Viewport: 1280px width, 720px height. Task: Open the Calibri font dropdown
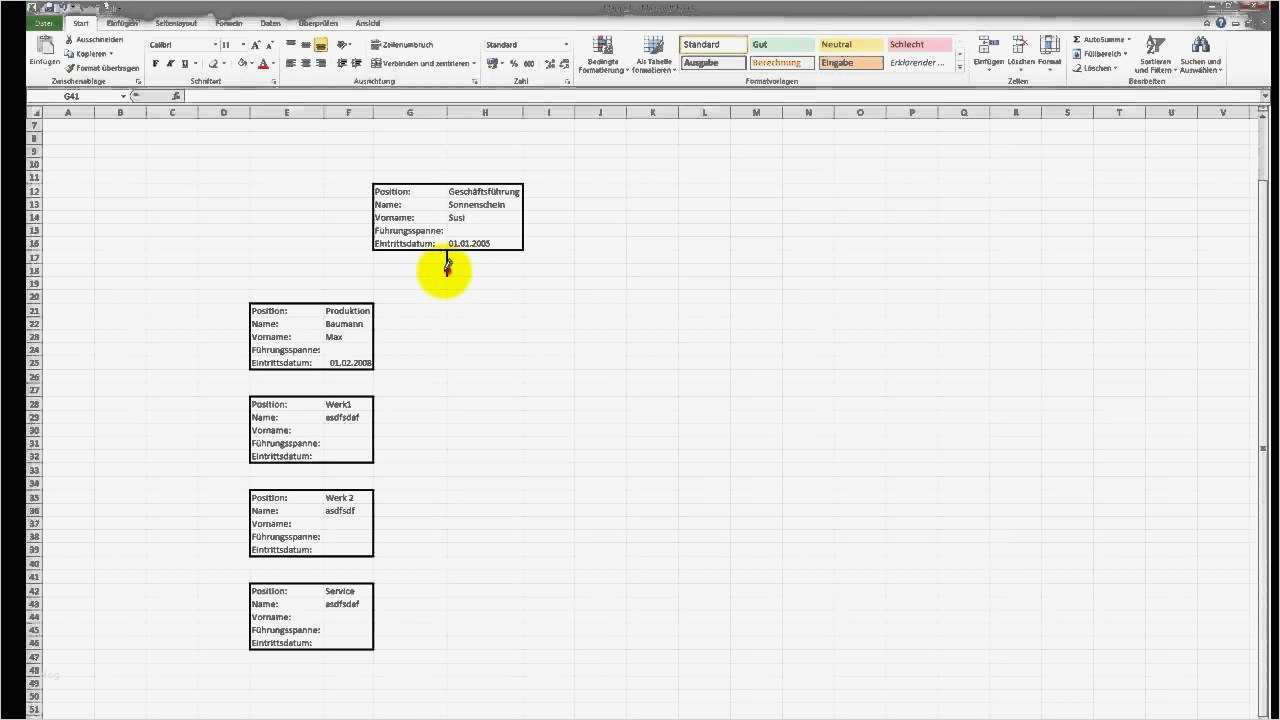(x=214, y=44)
